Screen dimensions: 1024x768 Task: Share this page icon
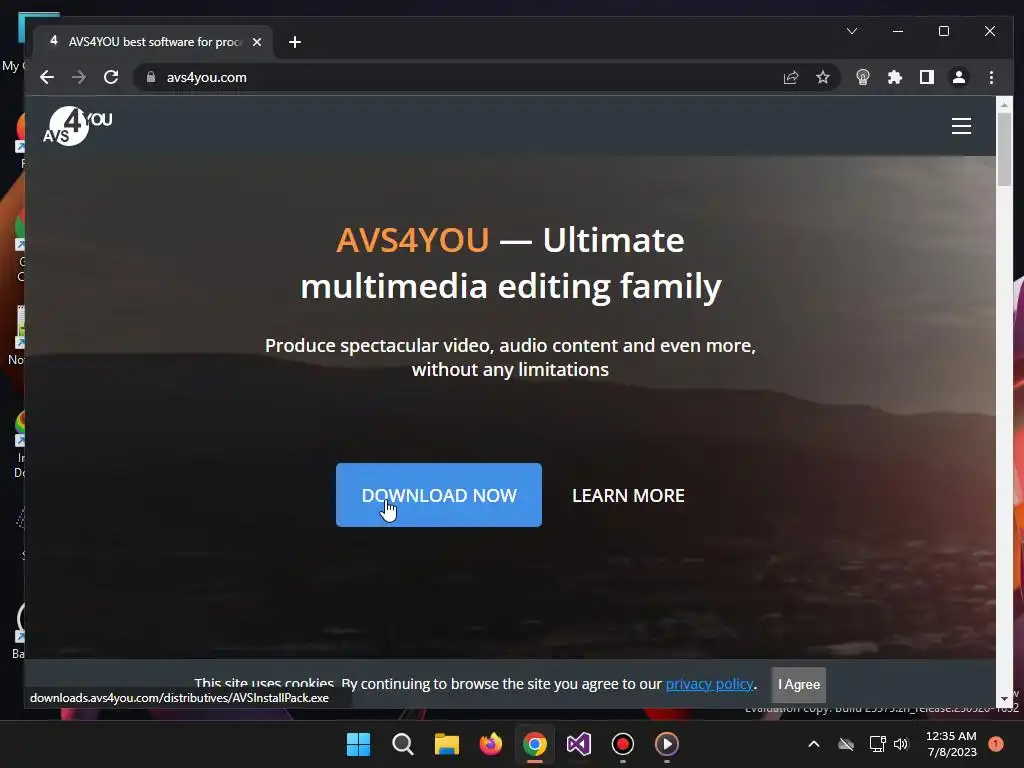(791, 77)
